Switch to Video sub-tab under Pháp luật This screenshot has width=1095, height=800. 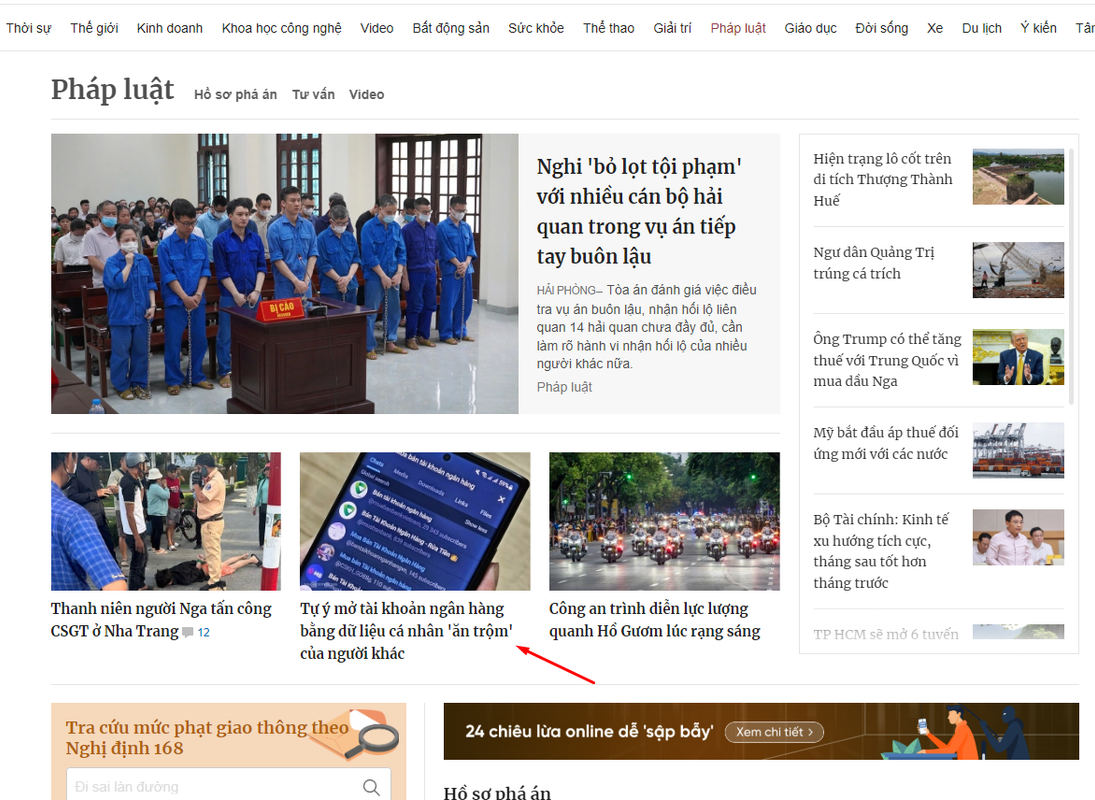[367, 94]
